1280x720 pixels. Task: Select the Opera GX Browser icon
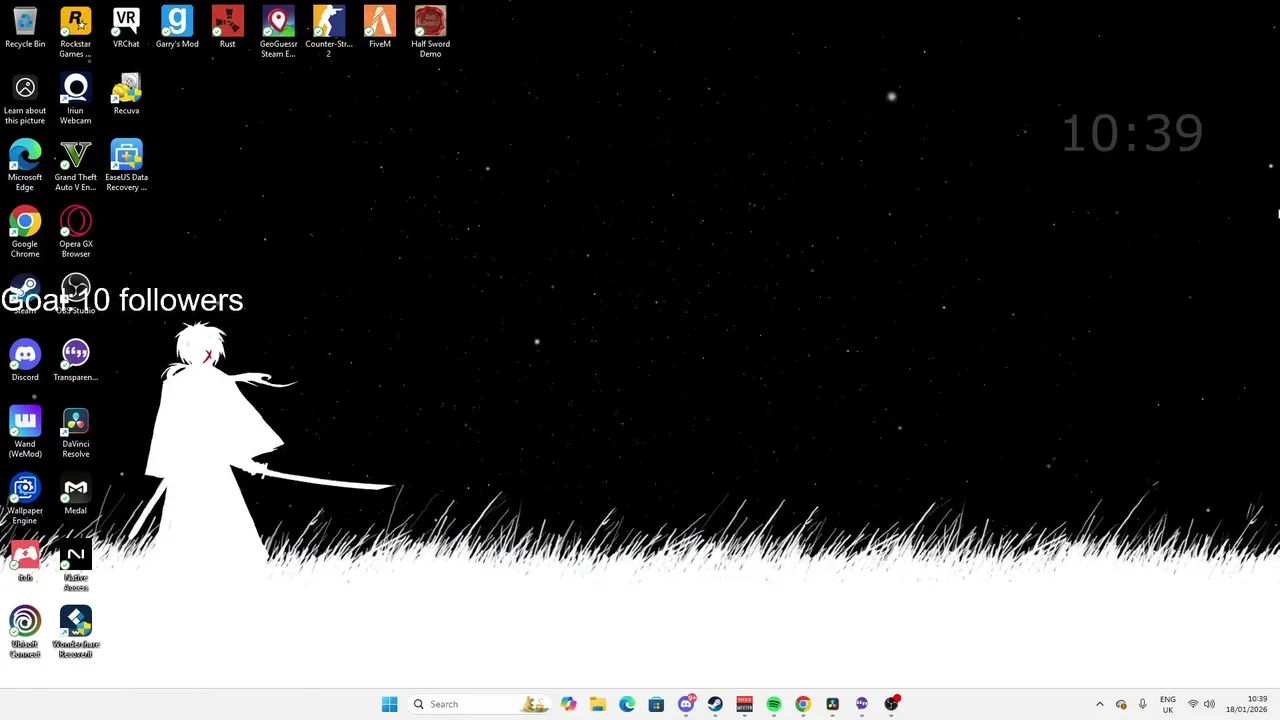76,232
